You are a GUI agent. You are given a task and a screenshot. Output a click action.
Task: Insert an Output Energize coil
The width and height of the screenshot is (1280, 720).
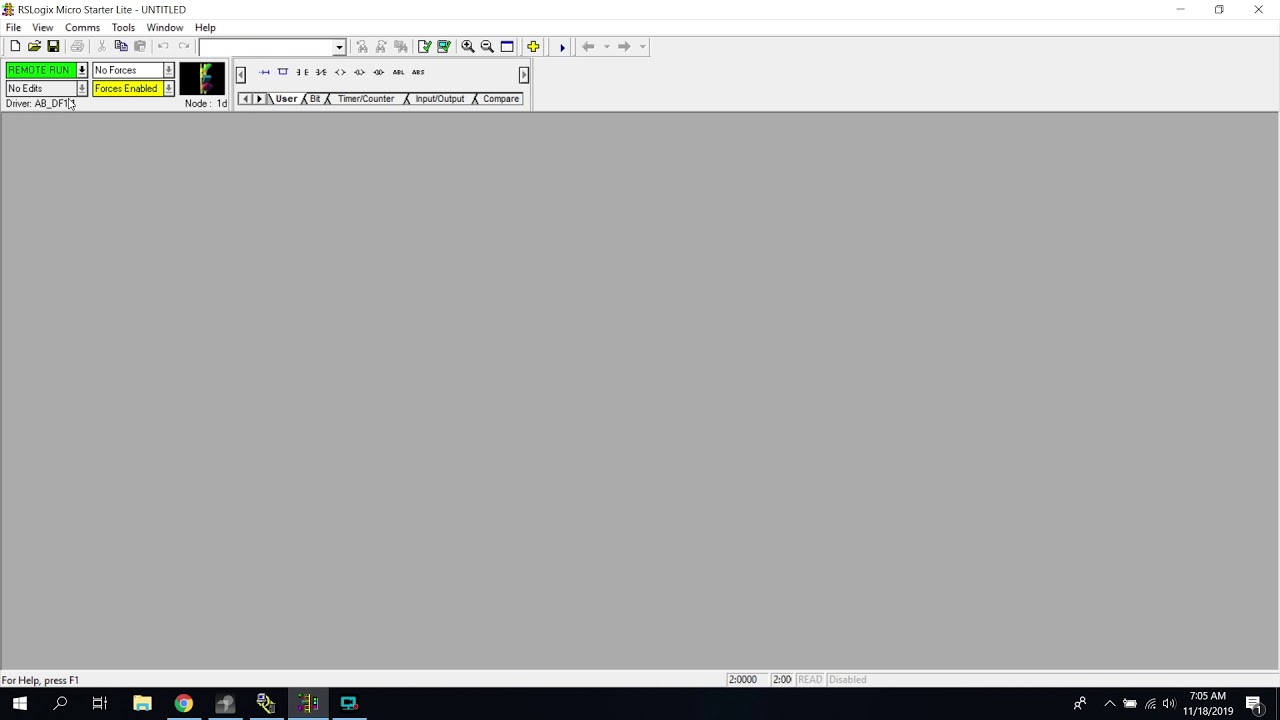click(x=340, y=72)
